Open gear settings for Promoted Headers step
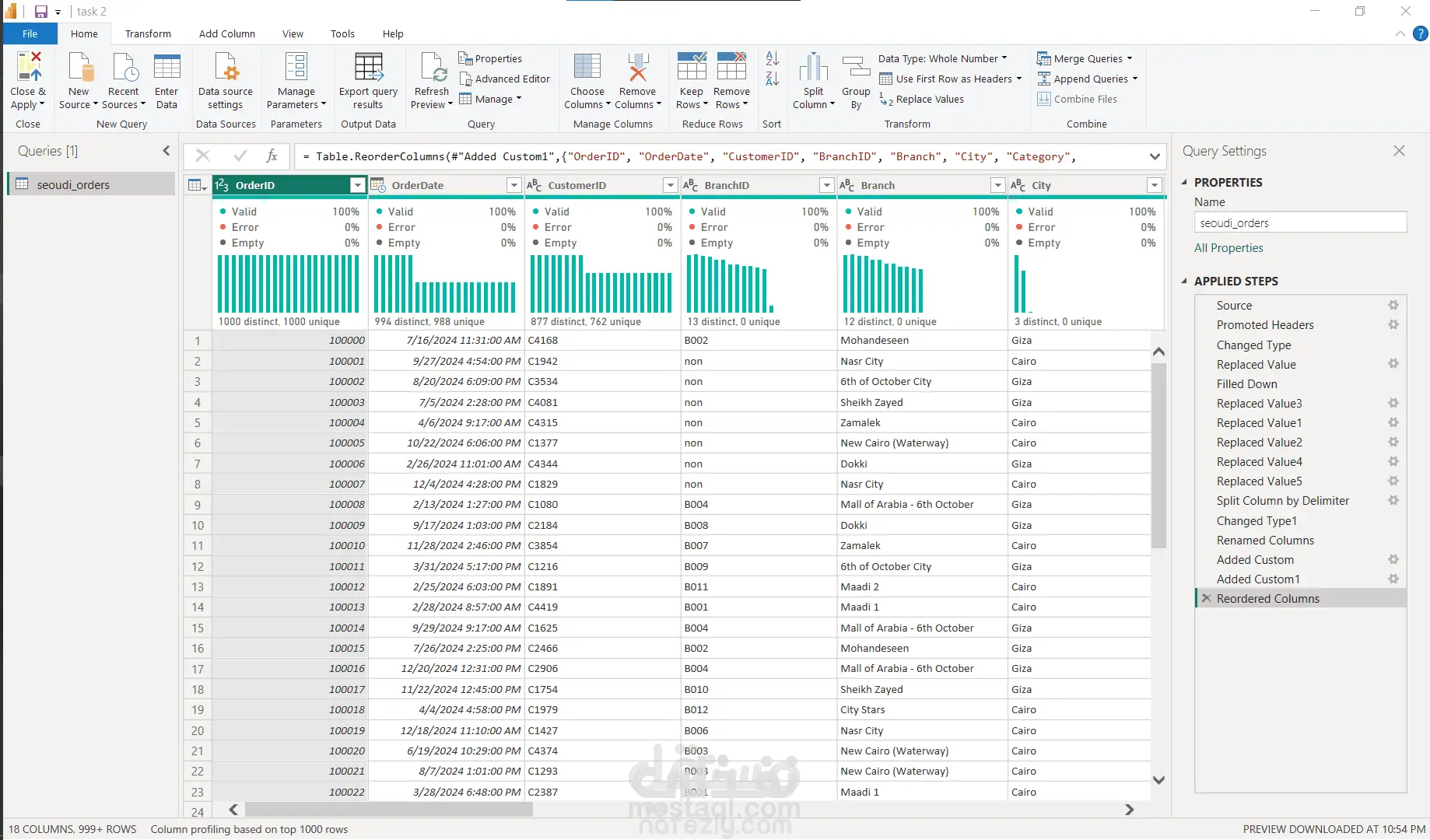 pyautogui.click(x=1393, y=325)
